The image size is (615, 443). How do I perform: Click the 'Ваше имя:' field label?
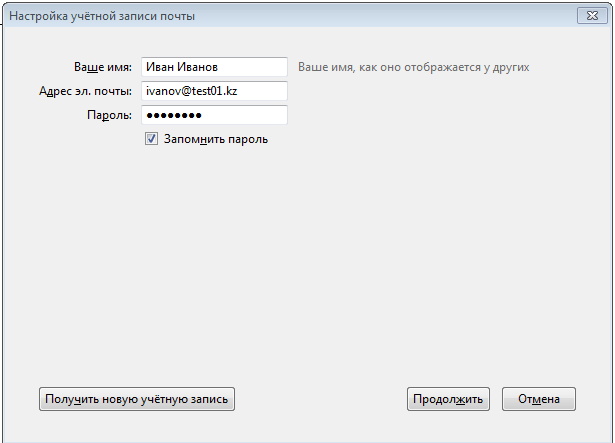[103, 67]
